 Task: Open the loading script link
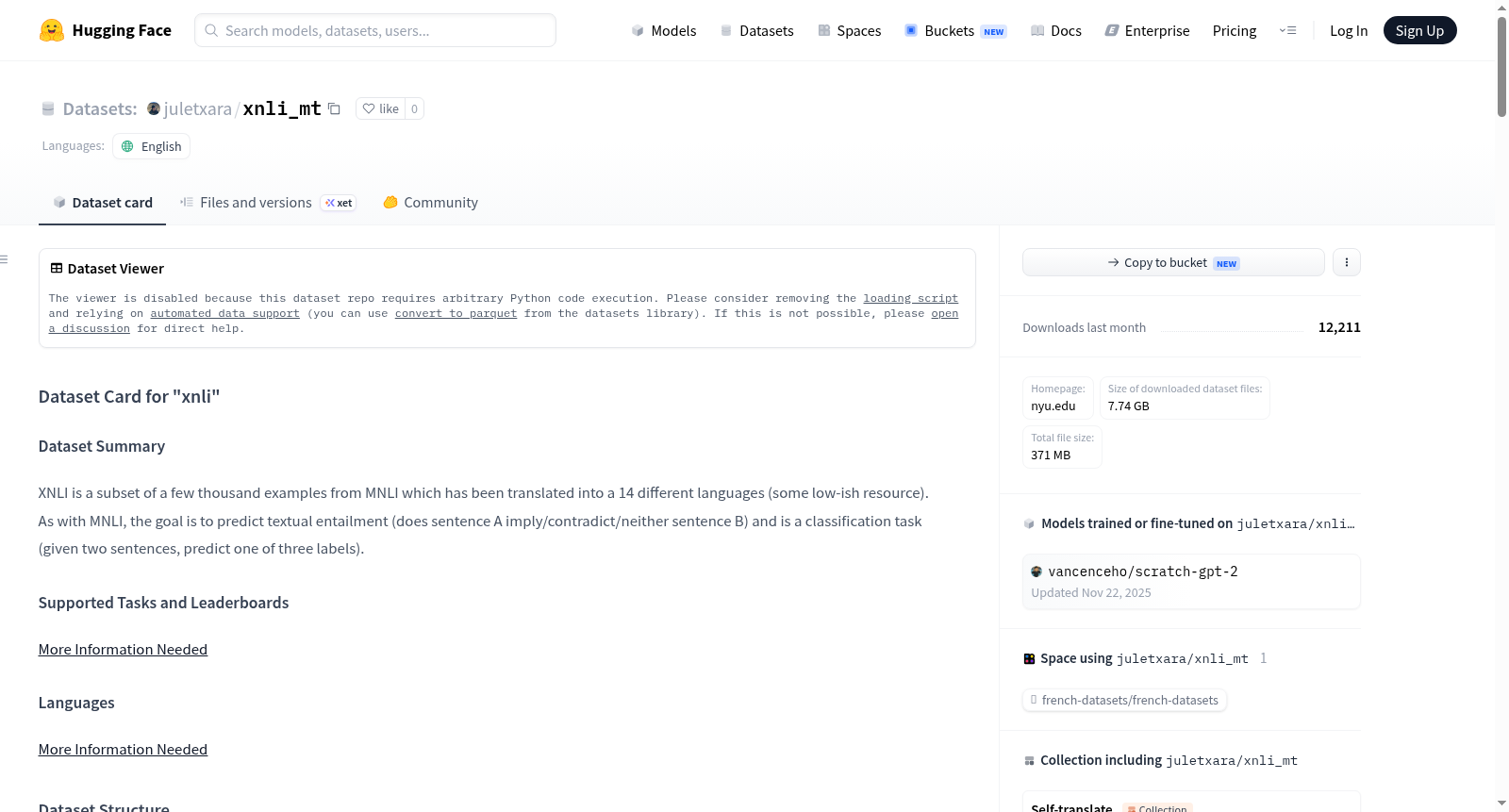[x=910, y=298]
